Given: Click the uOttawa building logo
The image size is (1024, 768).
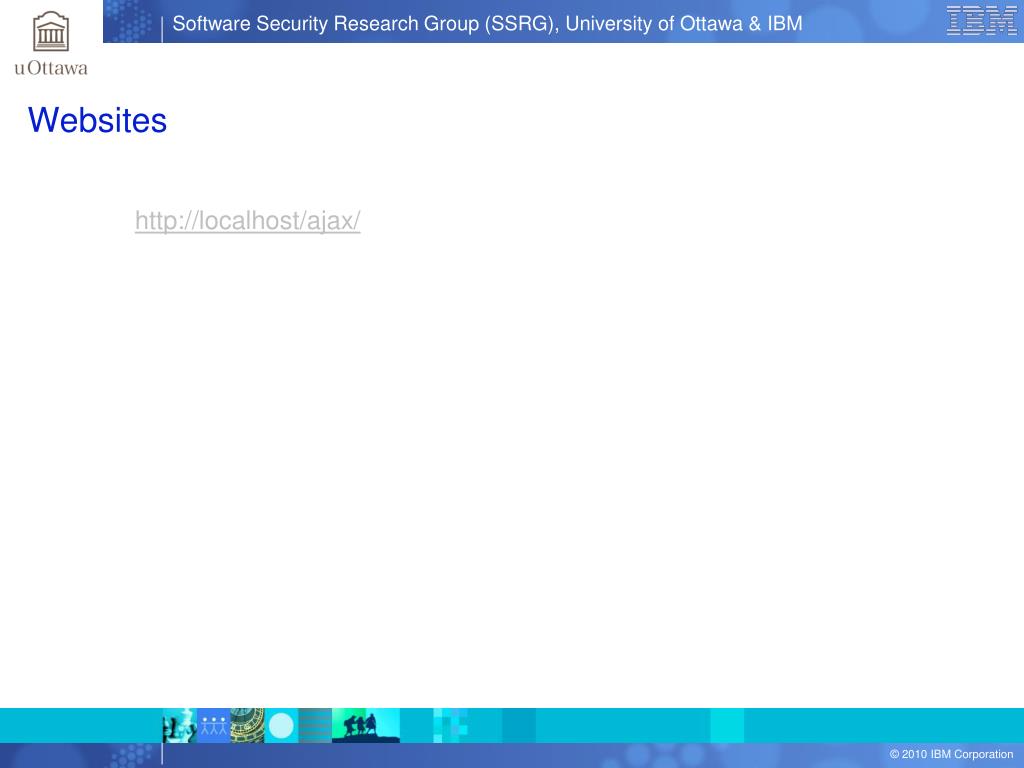Looking at the screenshot, I should 51,31.
